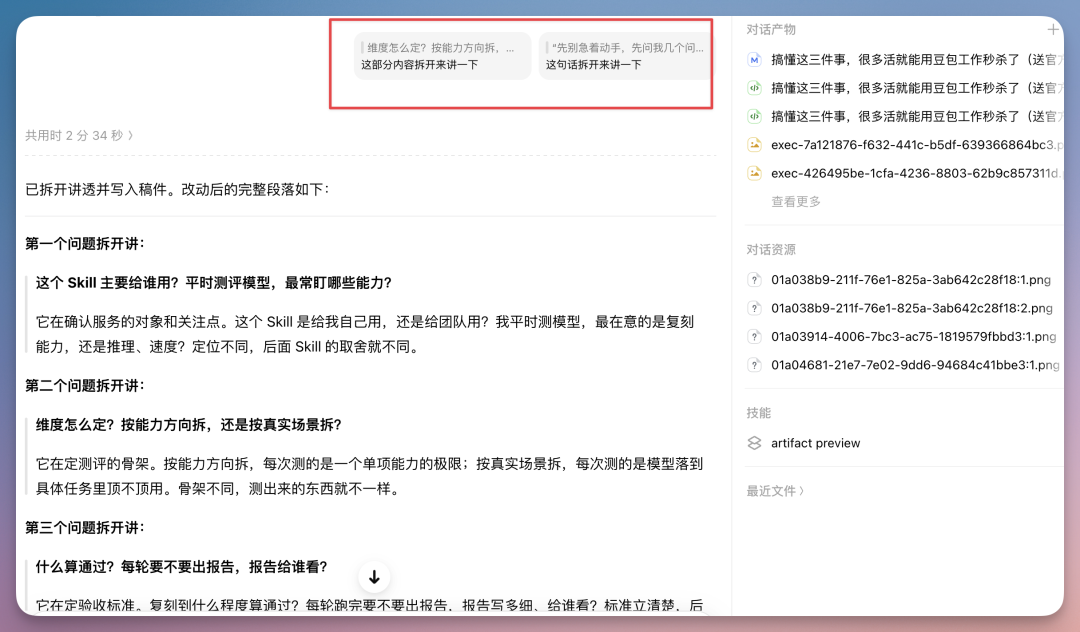Click the layered icon beside artifact preview

(x=754, y=443)
